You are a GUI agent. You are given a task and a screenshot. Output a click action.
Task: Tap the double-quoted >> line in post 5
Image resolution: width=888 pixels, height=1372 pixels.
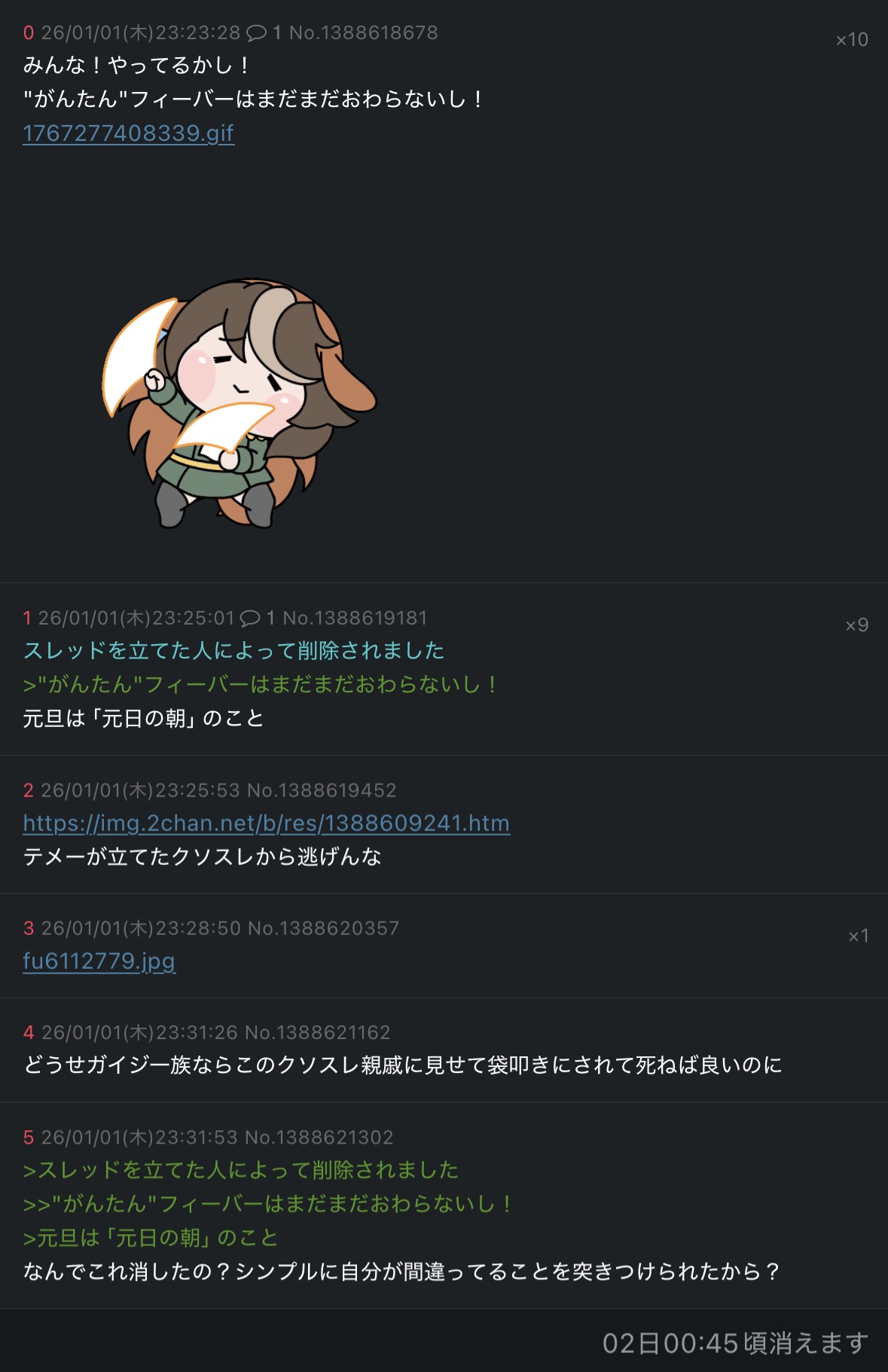267,1203
